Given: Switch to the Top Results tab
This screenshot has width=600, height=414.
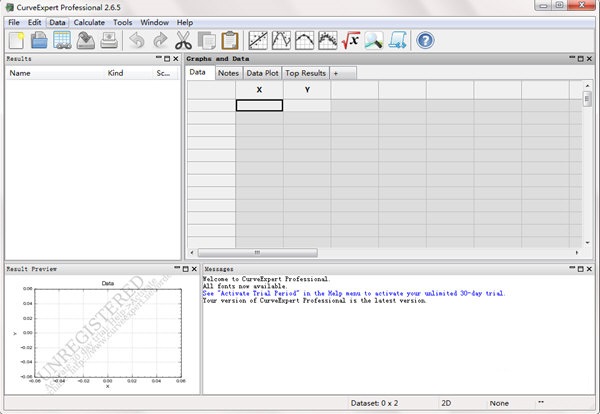Looking at the screenshot, I should pos(305,73).
